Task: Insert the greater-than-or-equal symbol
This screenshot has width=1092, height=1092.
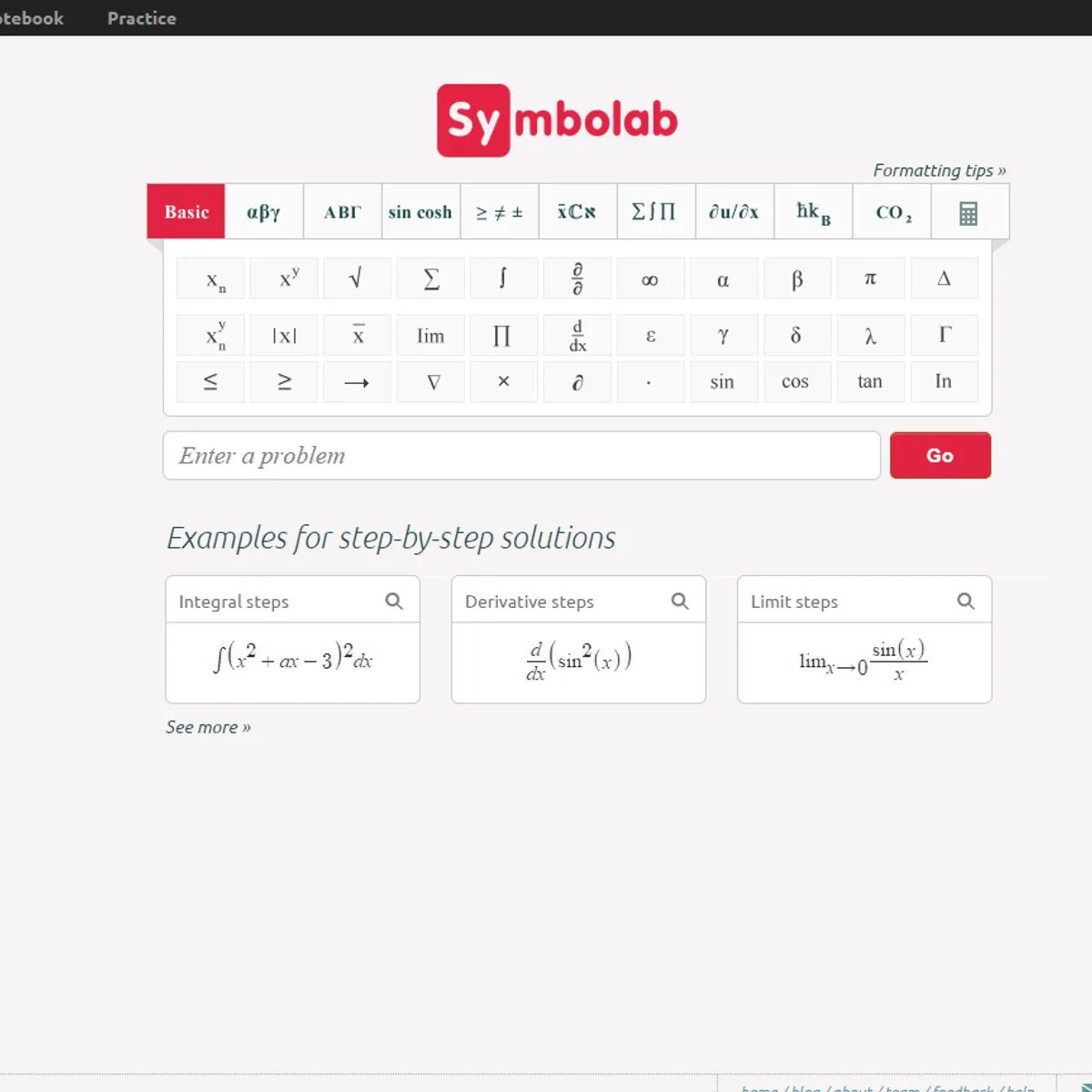Action: (x=284, y=382)
